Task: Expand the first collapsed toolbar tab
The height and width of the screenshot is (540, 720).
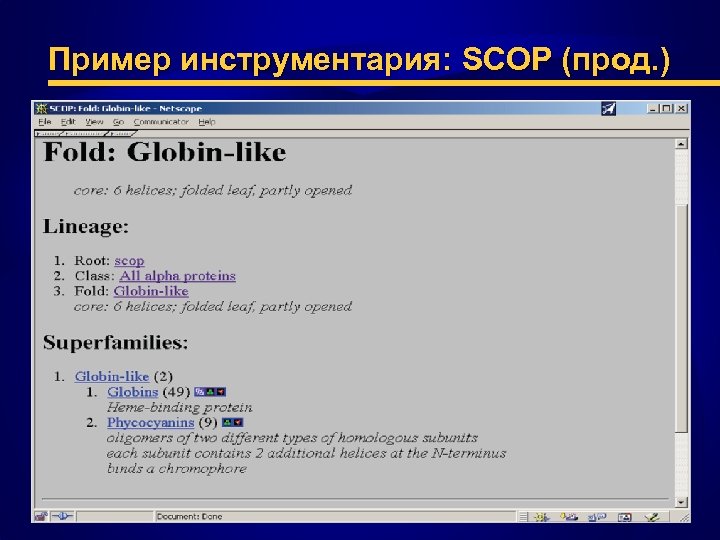Action: click(48, 134)
